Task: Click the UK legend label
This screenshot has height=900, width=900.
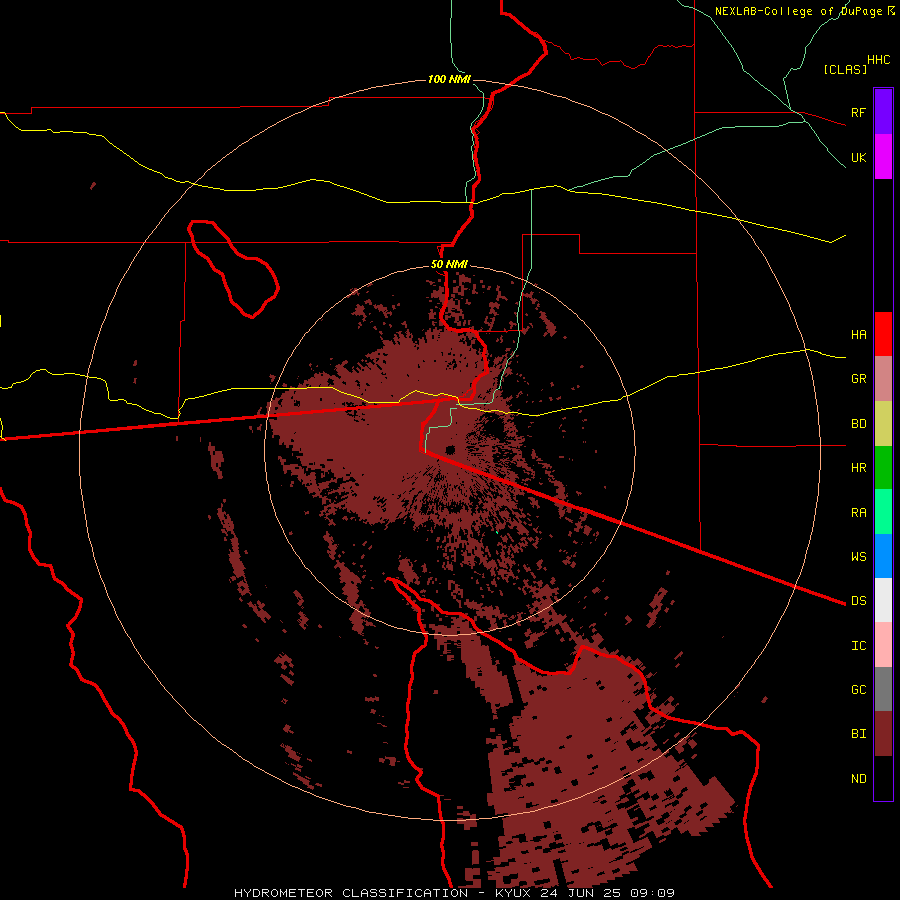Action: (x=858, y=158)
